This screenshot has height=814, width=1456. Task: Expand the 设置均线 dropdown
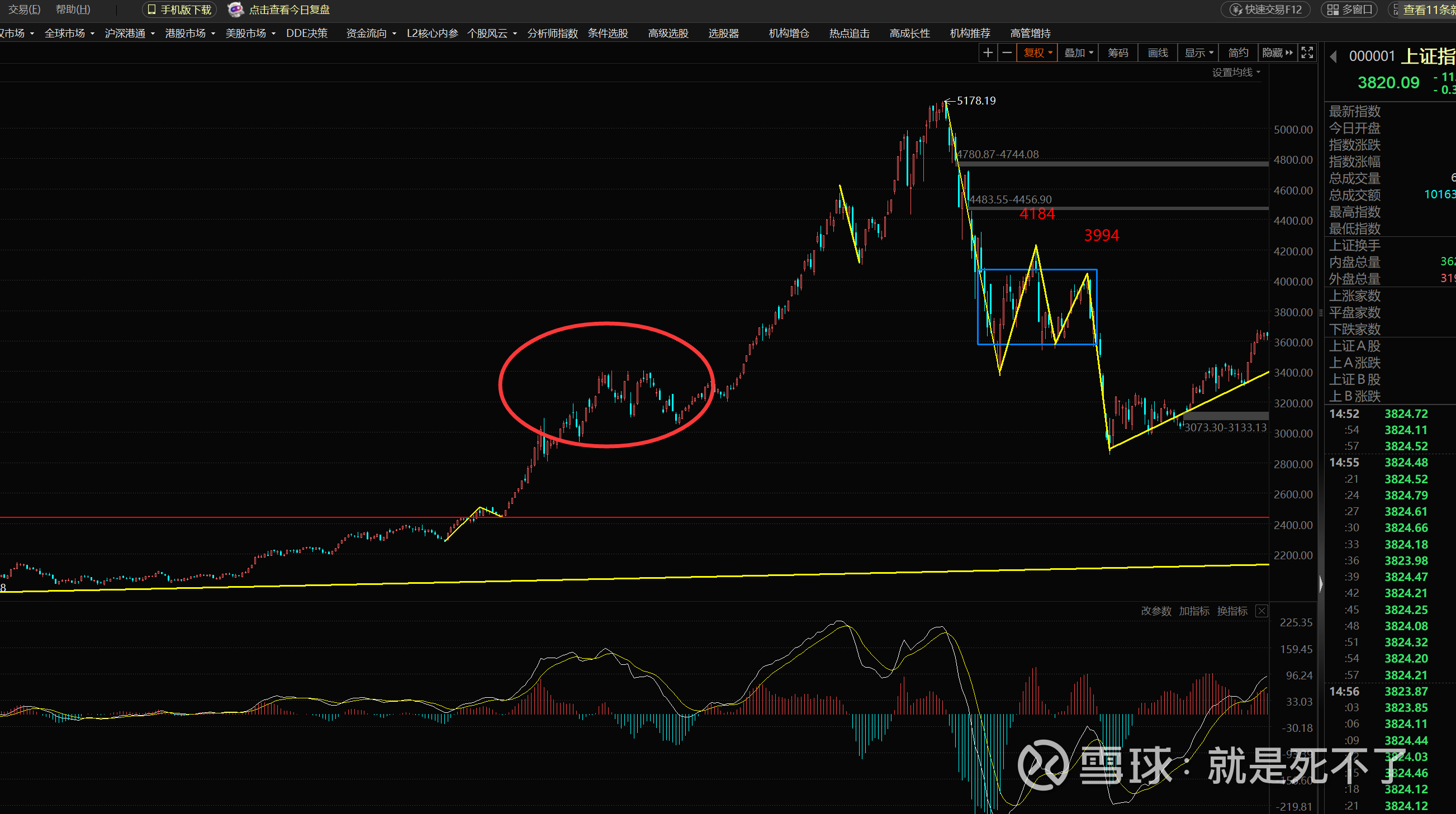pyautogui.click(x=1236, y=72)
